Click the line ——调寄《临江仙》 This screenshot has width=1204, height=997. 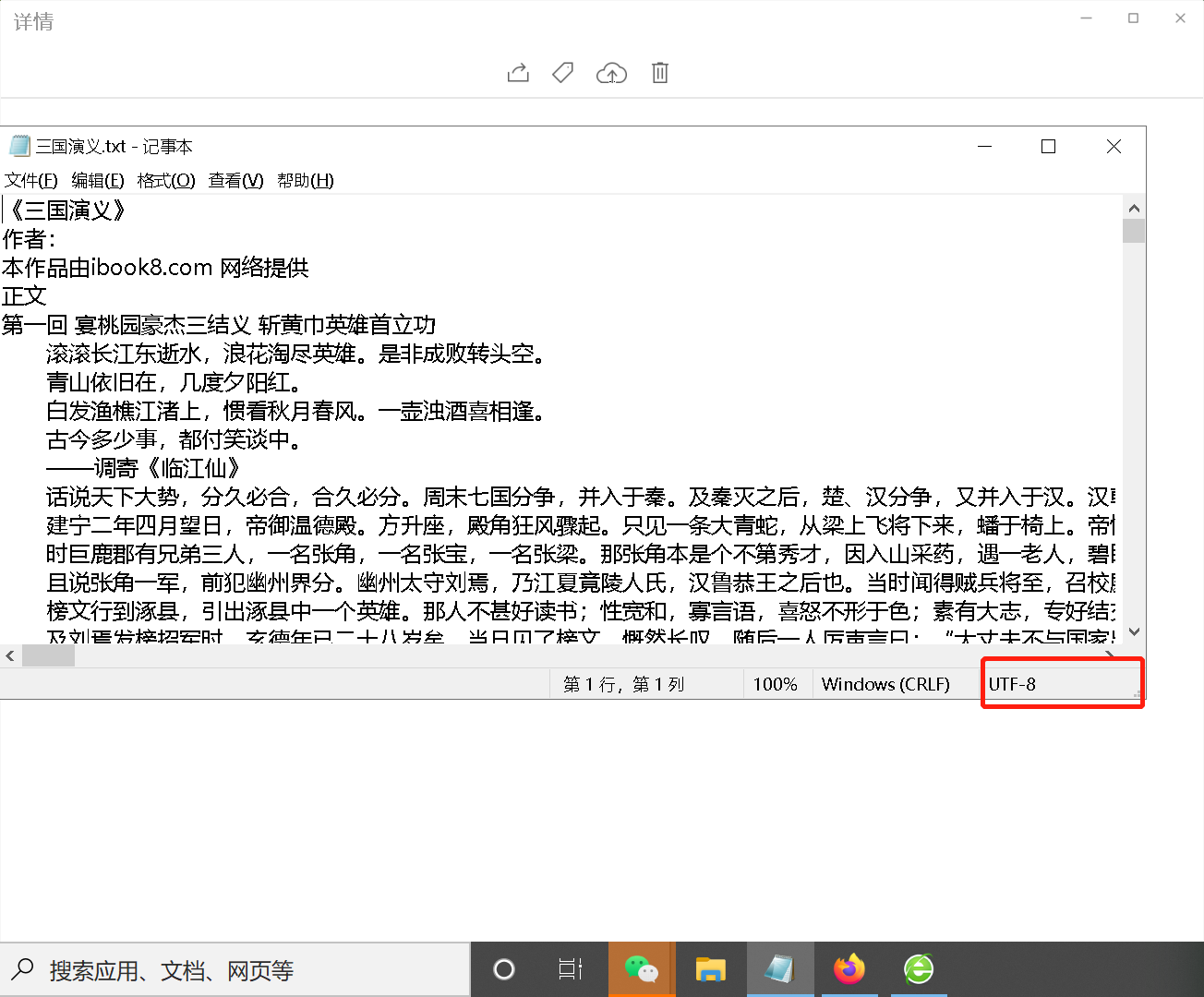[x=144, y=468]
